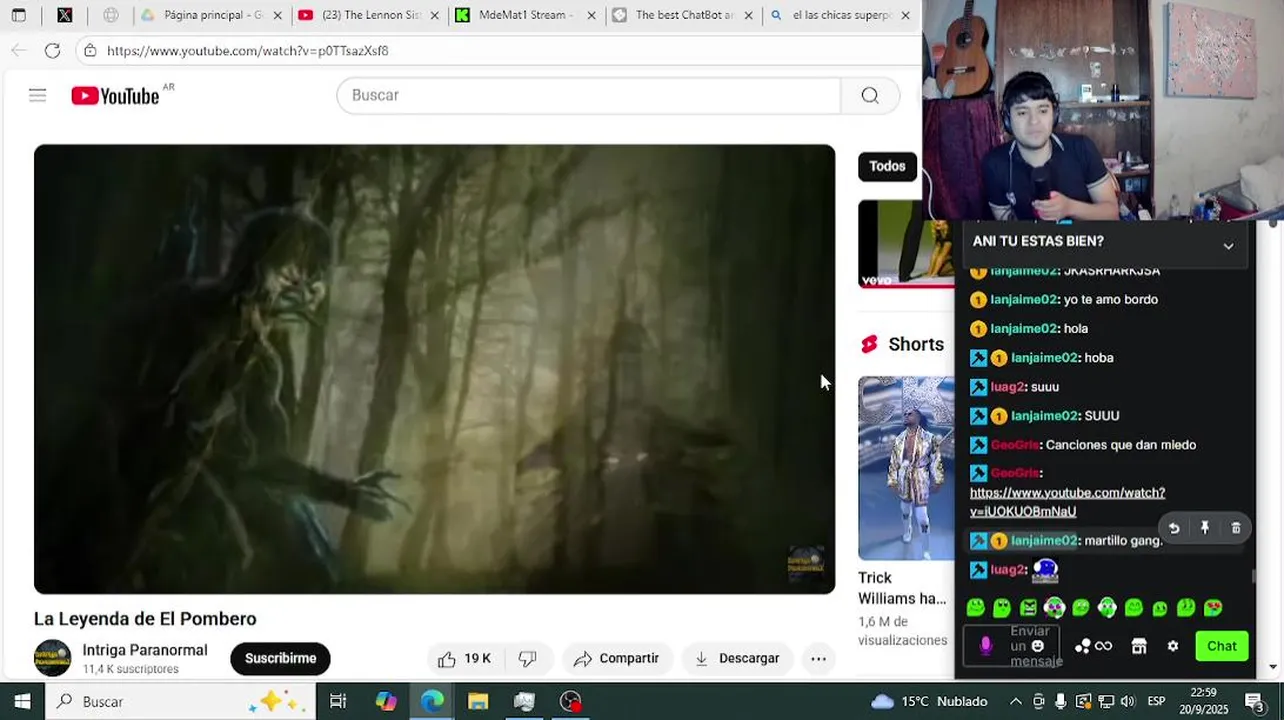Show hidden tray icons chevron

[x=1016, y=701]
